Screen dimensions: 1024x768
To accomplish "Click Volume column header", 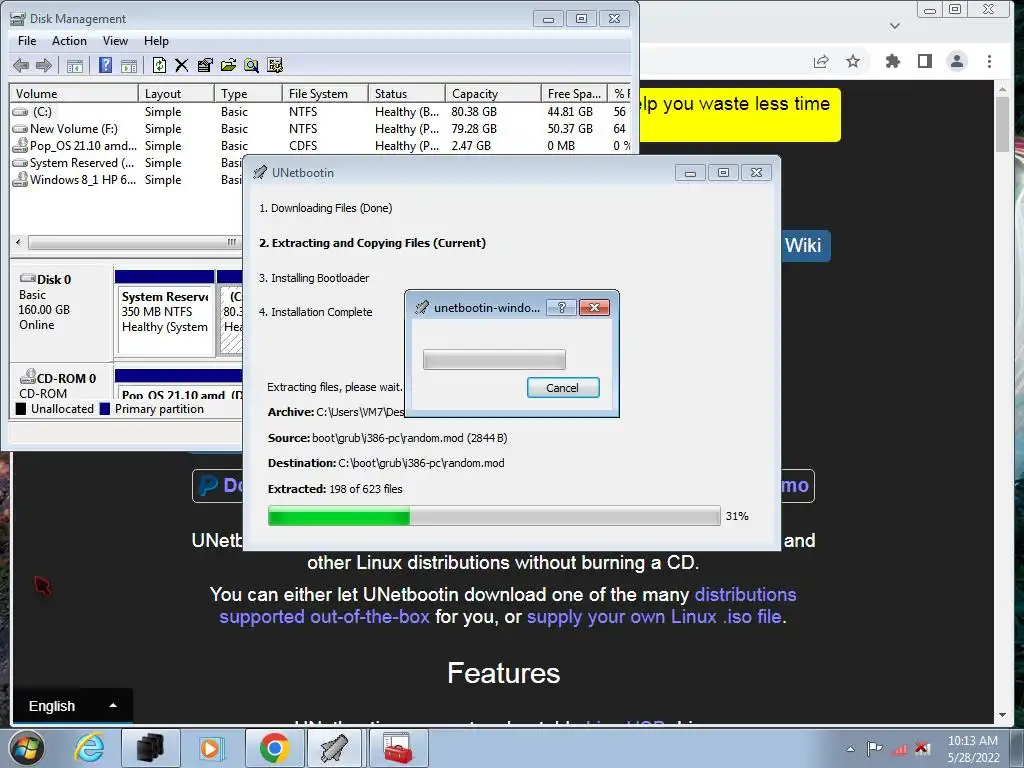I will pyautogui.click(x=74, y=93).
